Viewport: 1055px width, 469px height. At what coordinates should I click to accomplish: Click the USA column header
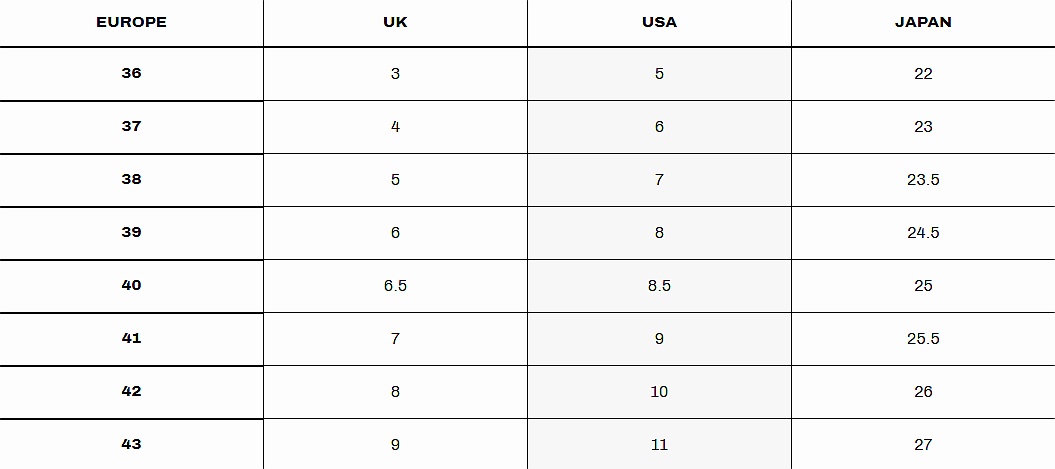tap(659, 22)
